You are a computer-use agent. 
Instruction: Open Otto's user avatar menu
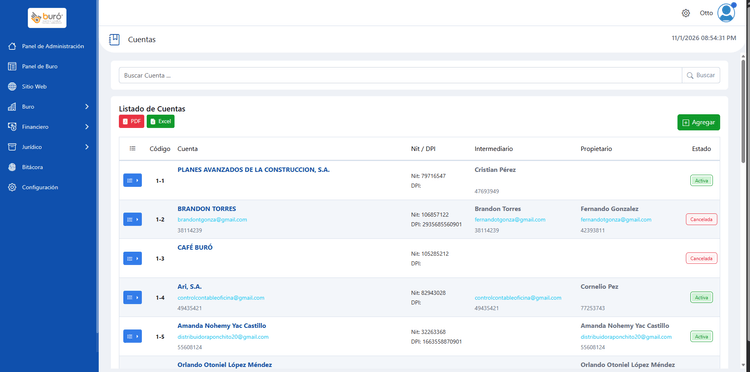(x=726, y=13)
